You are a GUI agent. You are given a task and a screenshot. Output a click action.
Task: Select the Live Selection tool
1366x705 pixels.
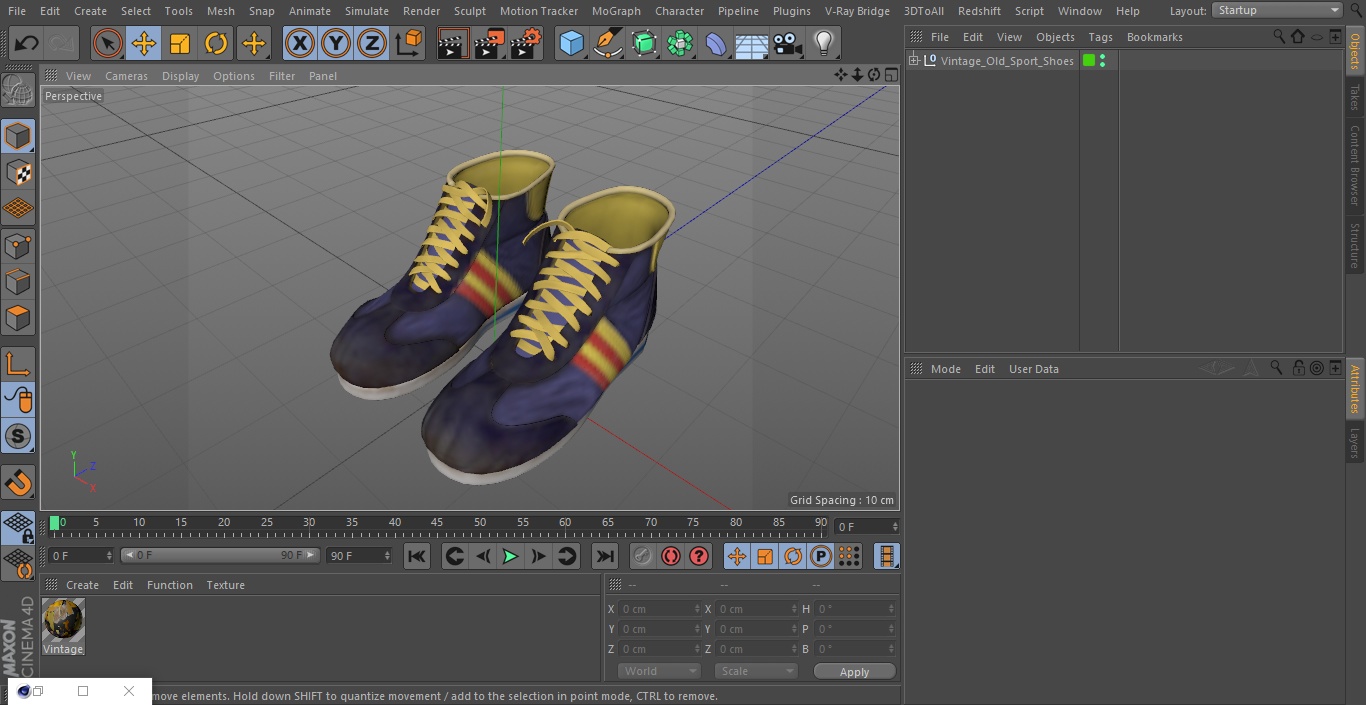[x=108, y=43]
